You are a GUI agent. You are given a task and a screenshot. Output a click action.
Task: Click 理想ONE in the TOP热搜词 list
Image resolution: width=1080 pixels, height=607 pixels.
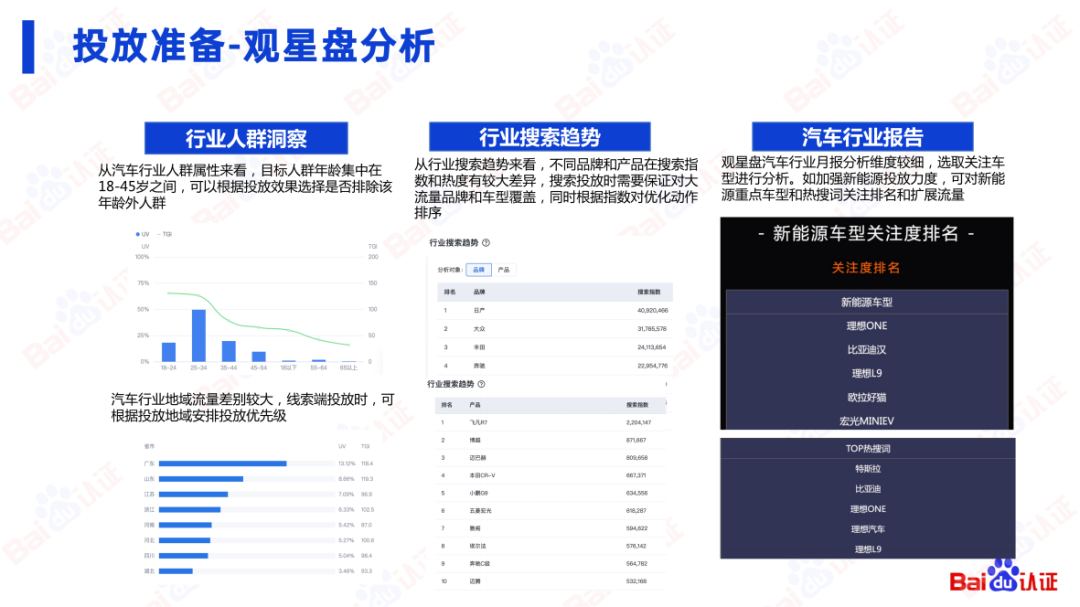pos(868,509)
